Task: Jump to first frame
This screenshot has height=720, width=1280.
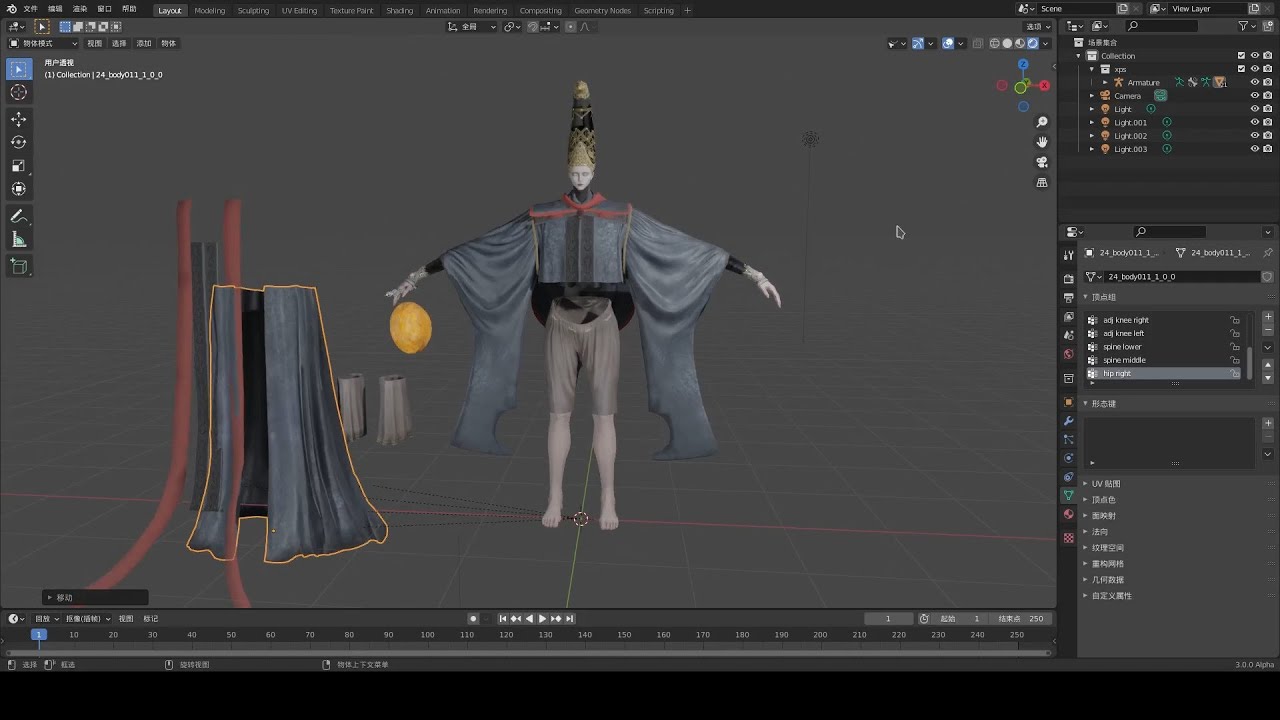Action: click(503, 619)
